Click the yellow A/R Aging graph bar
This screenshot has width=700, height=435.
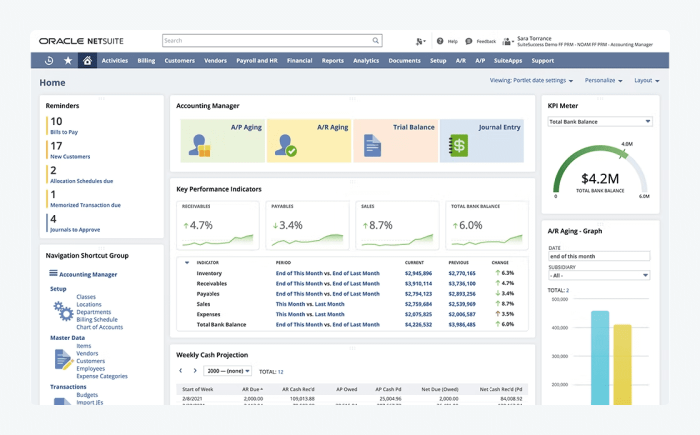tap(622, 365)
